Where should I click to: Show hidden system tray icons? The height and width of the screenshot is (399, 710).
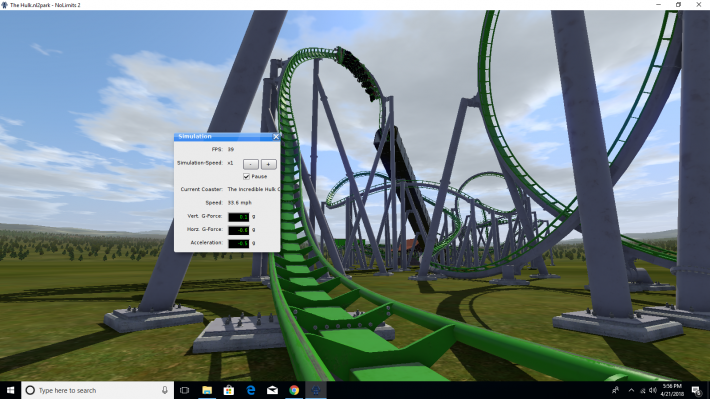point(631,390)
